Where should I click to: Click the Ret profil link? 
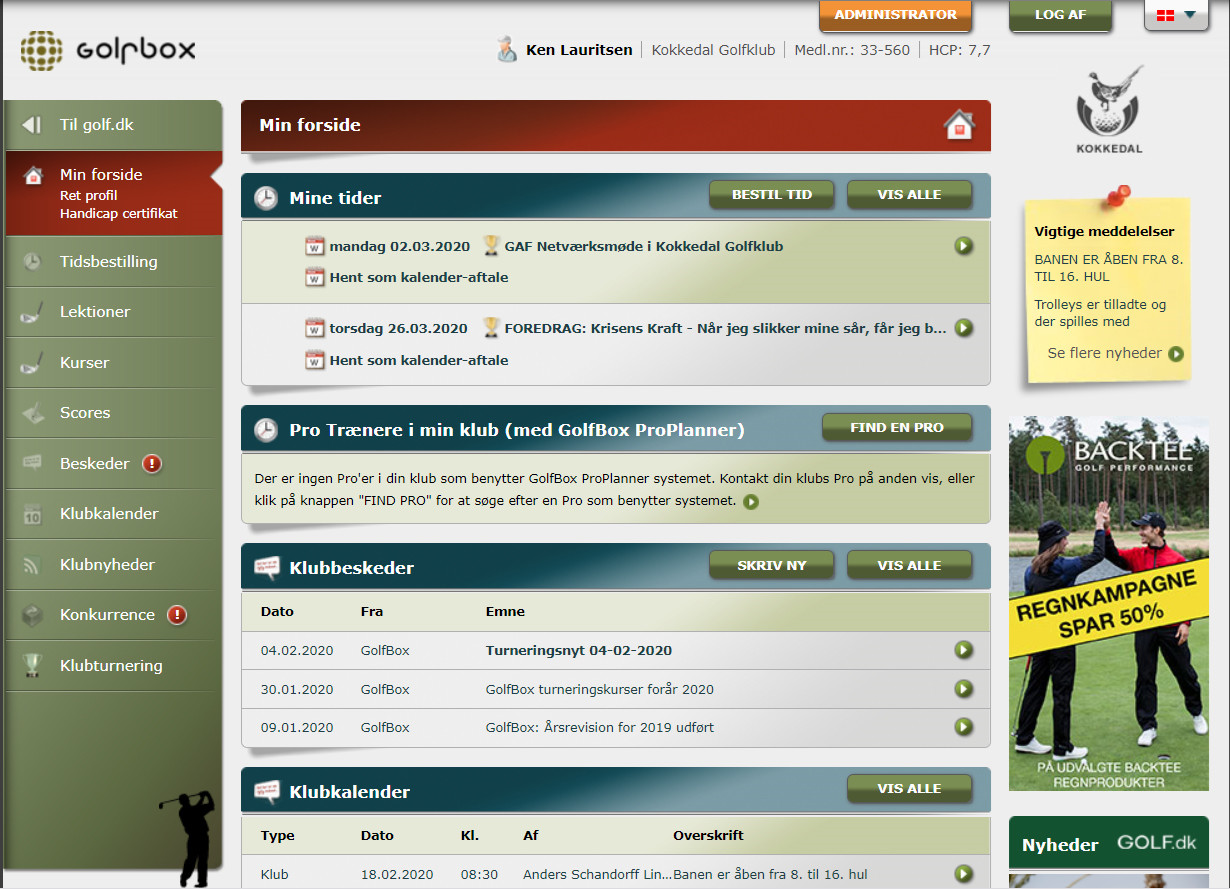point(88,195)
